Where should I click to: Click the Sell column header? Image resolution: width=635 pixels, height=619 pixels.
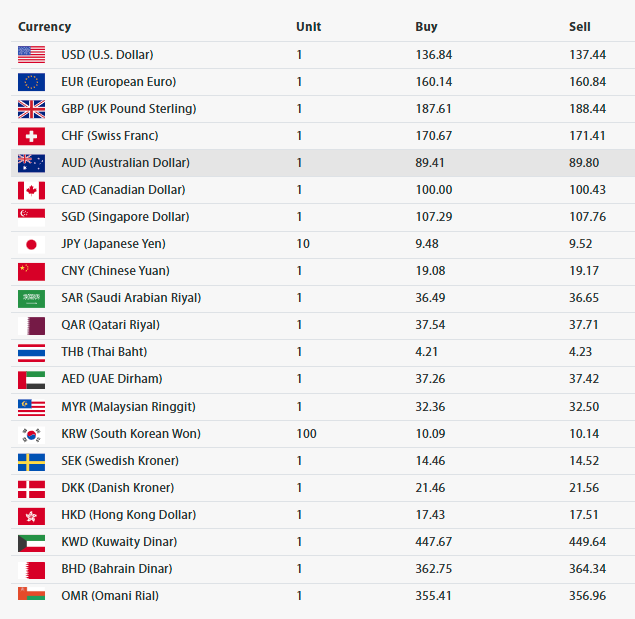pos(580,27)
